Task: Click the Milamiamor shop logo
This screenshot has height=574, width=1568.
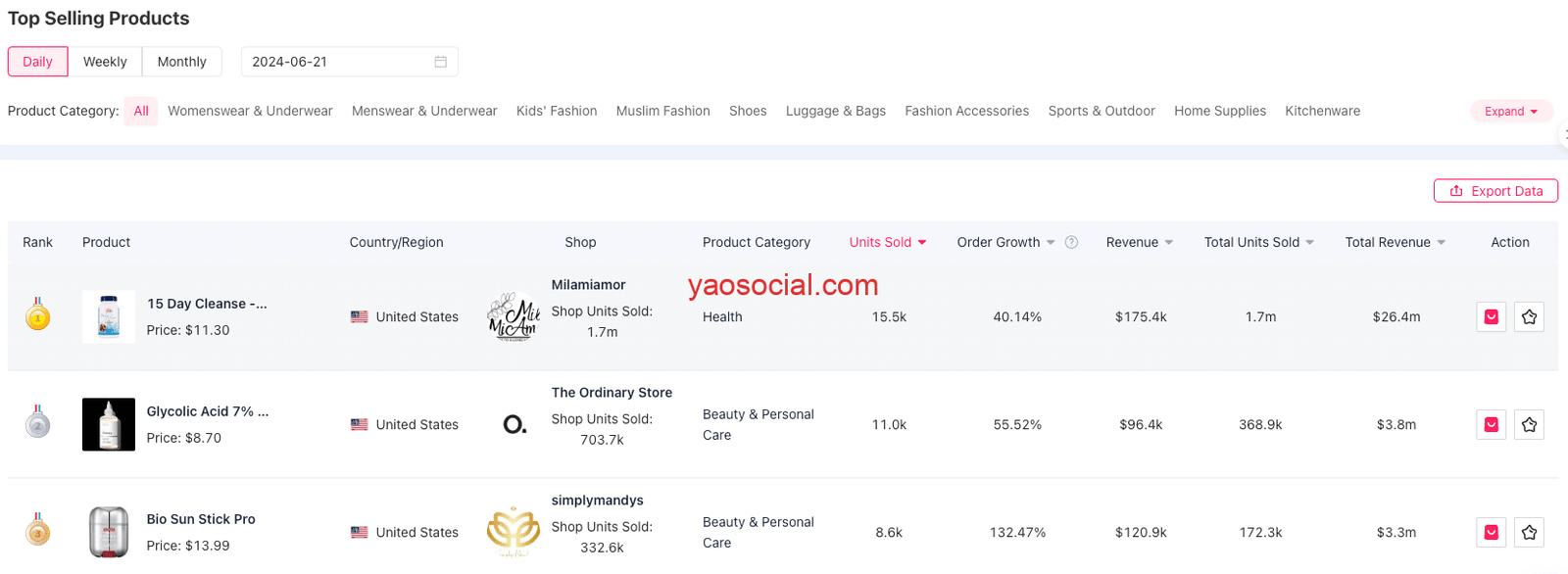Action: tap(514, 316)
